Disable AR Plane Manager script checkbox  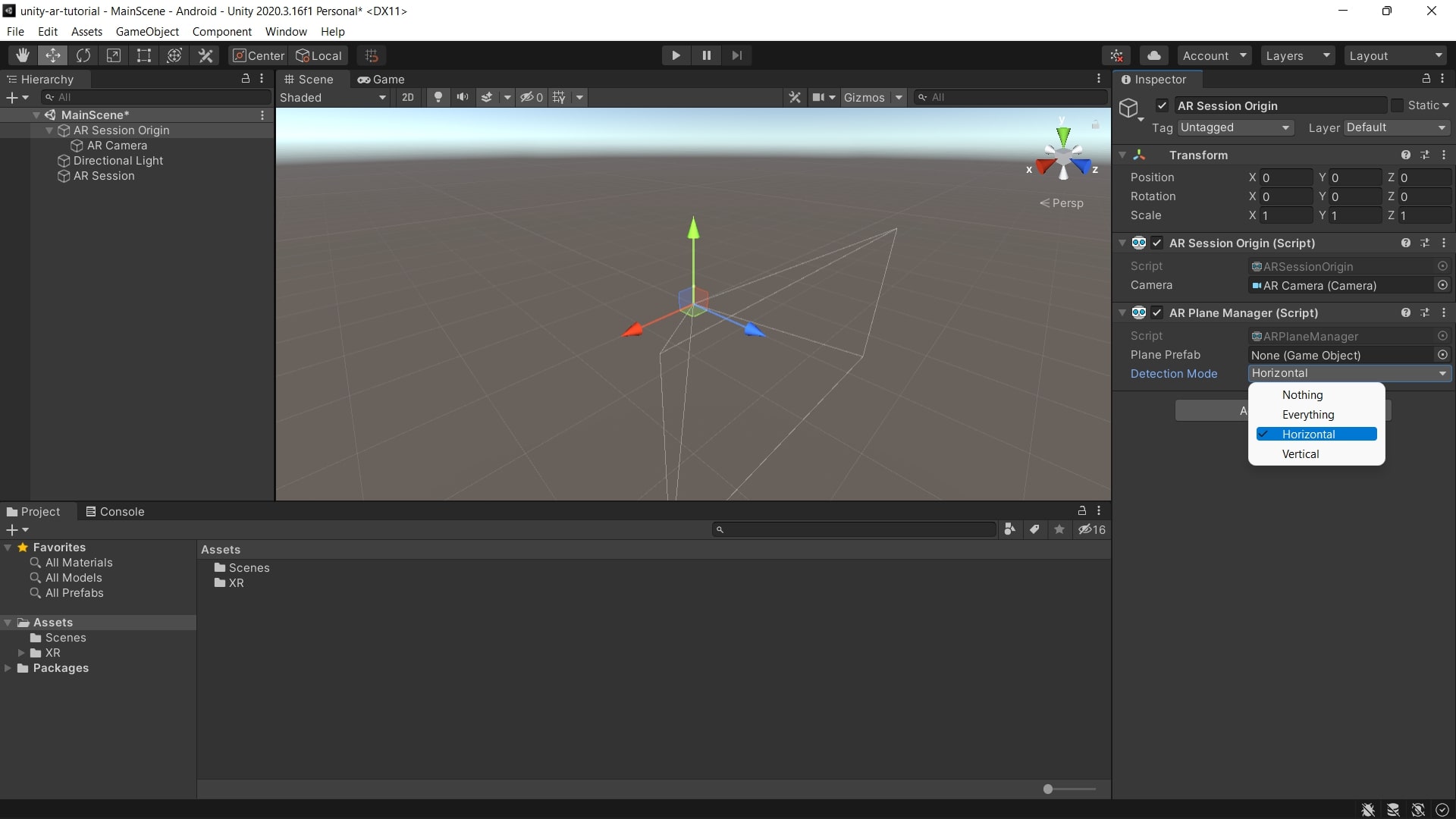tap(1157, 312)
